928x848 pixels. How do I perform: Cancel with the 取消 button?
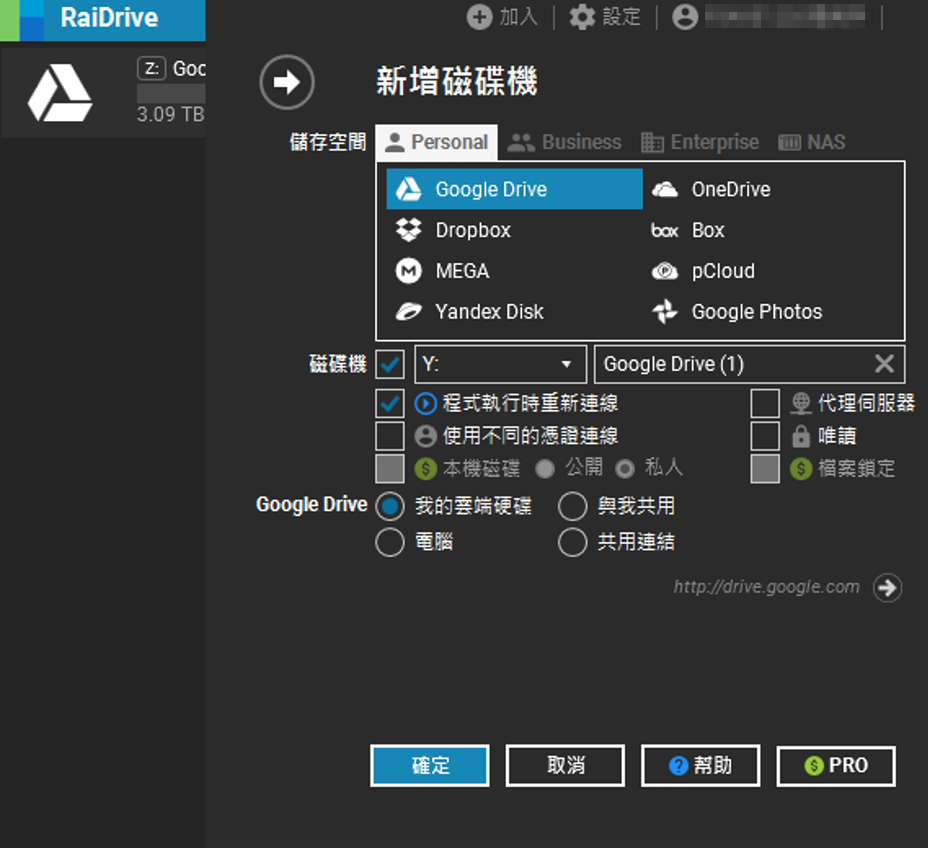pyautogui.click(x=565, y=766)
